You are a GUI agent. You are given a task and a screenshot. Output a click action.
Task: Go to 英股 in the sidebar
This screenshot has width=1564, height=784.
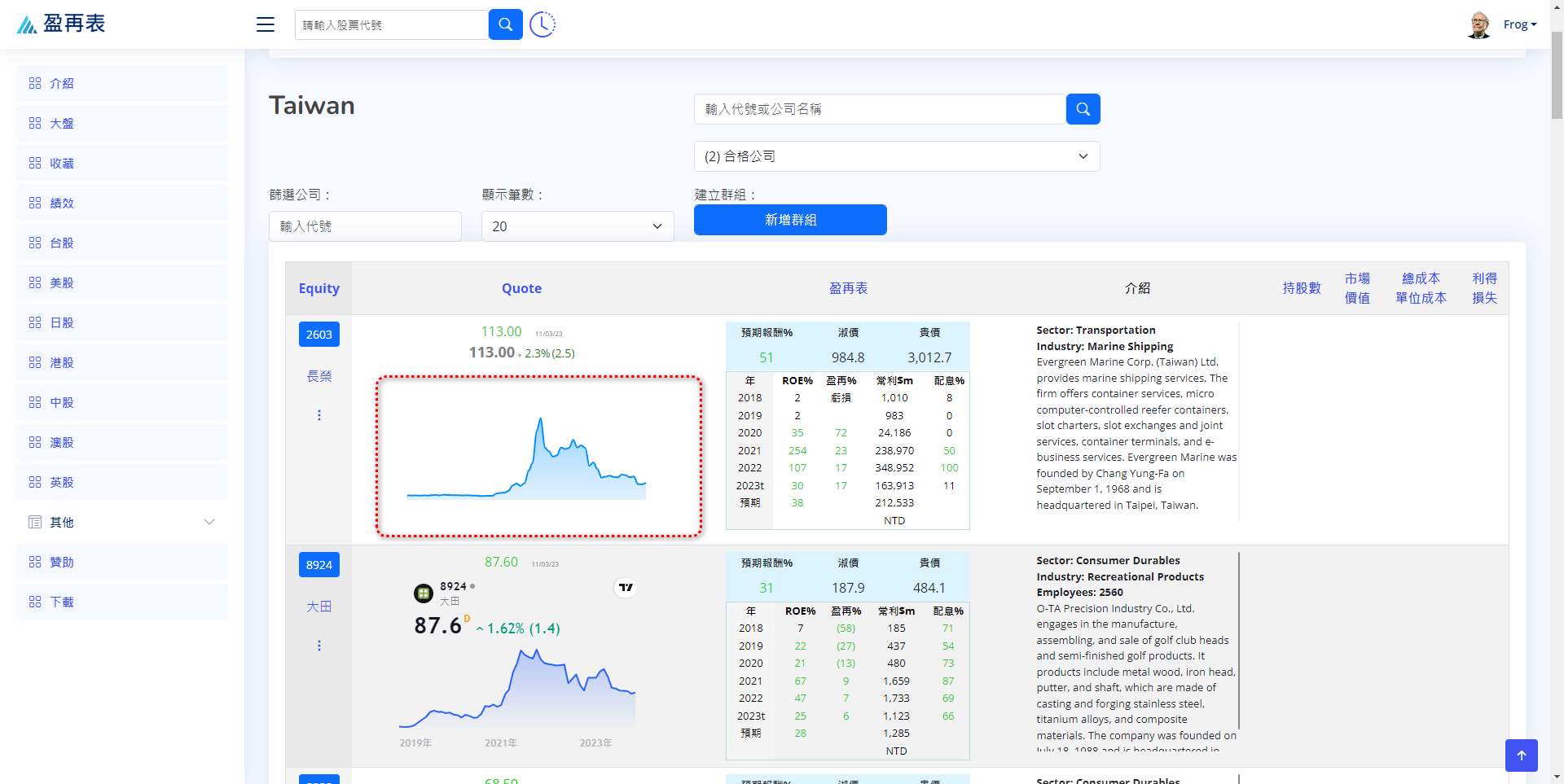click(x=122, y=482)
